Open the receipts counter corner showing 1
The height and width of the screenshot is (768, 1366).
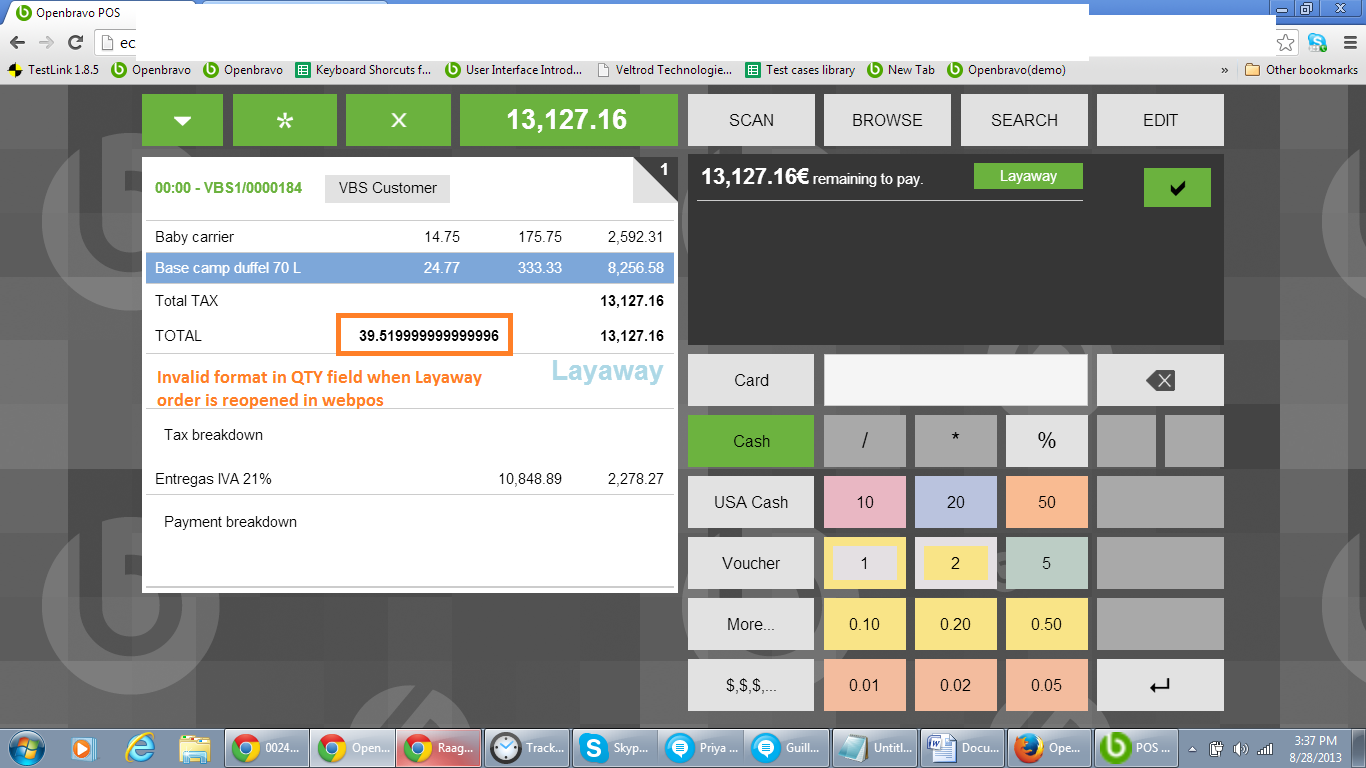pos(656,178)
